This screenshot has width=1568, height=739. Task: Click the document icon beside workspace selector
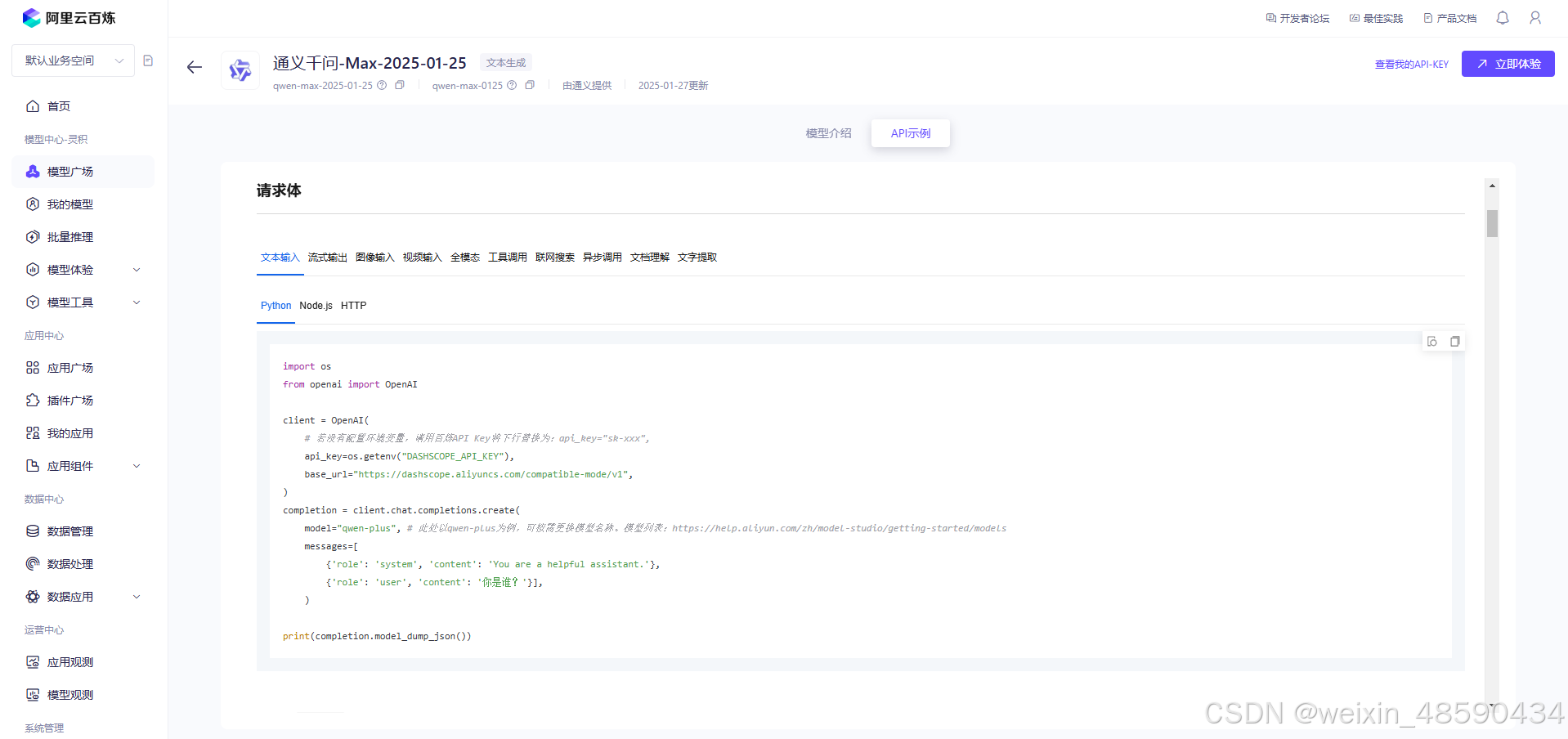pos(148,60)
